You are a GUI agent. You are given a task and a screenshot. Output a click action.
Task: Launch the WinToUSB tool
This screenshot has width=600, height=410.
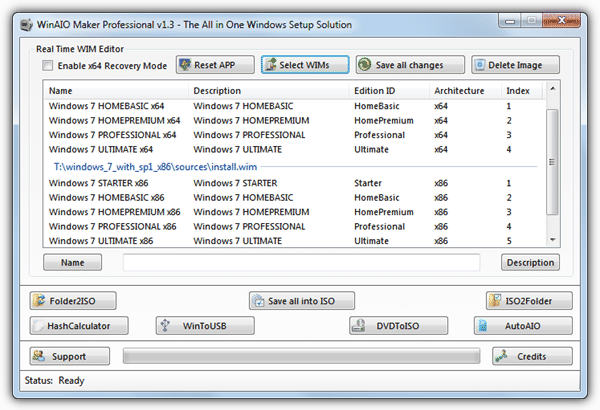tap(205, 326)
